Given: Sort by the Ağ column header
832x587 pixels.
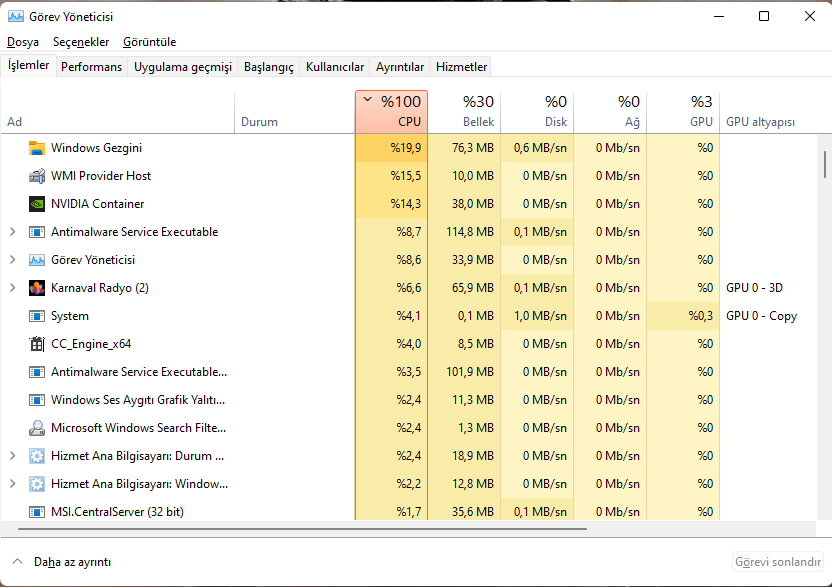Looking at the screenshot, I should (x=610, y=112).
